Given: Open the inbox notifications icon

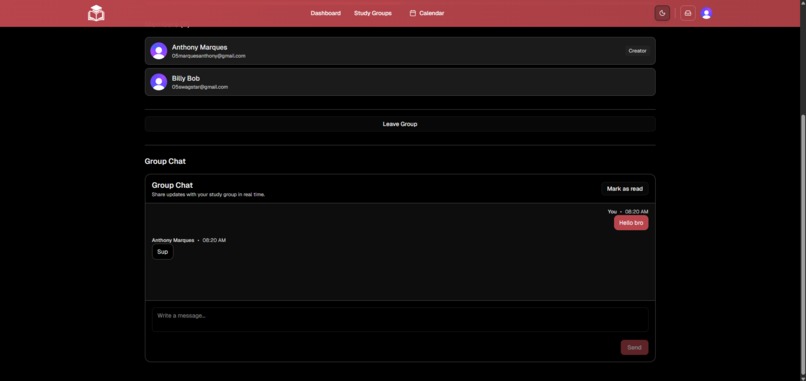Looking at the screenshot, I should [x=688, y=13].
